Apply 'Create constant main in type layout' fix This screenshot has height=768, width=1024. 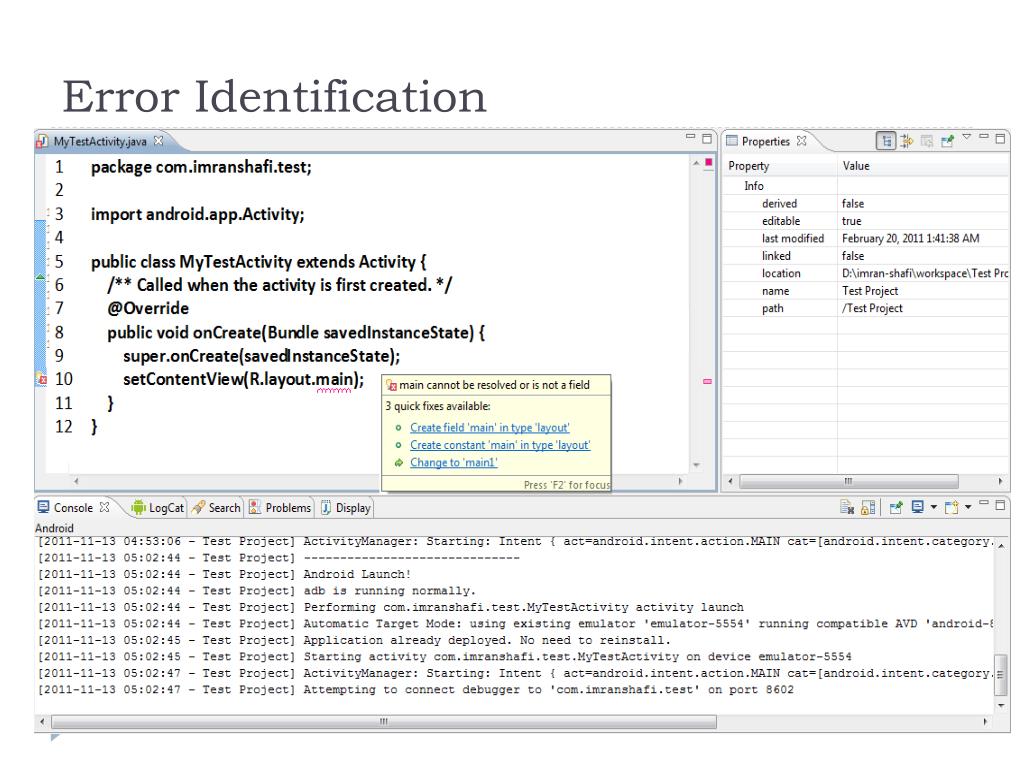500,445
